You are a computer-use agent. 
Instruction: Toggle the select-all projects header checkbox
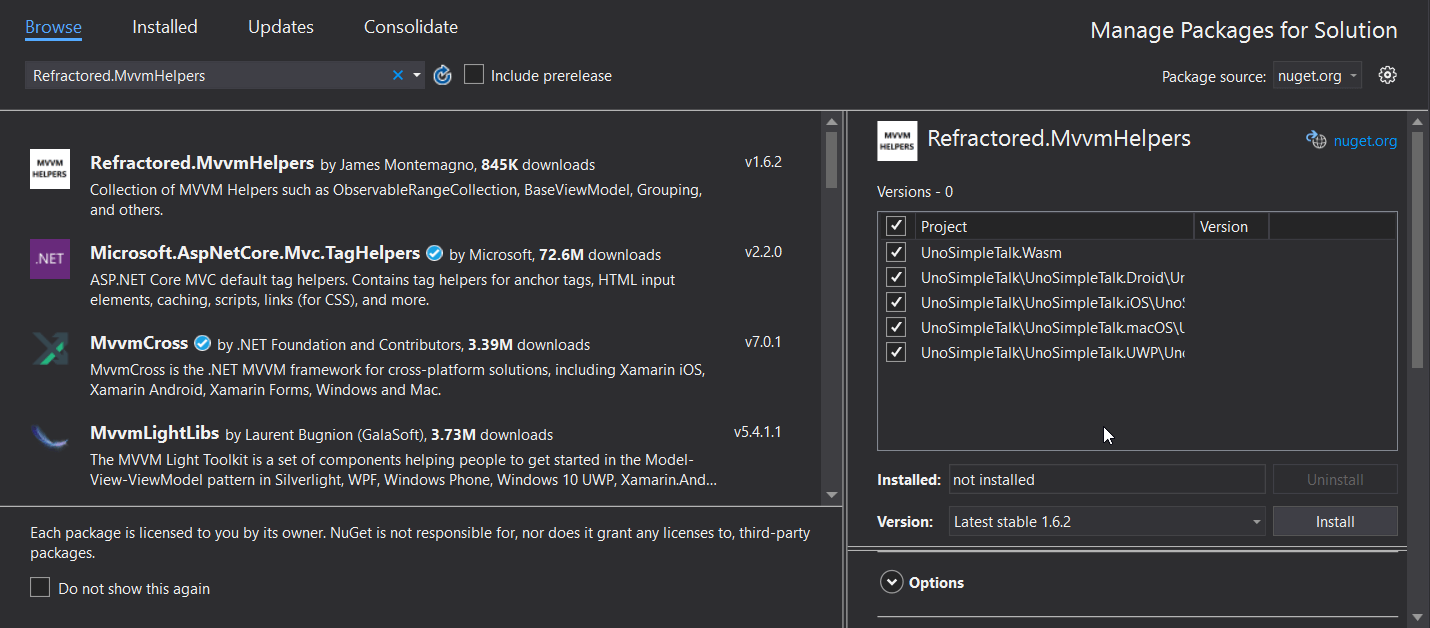click(896, 226)
